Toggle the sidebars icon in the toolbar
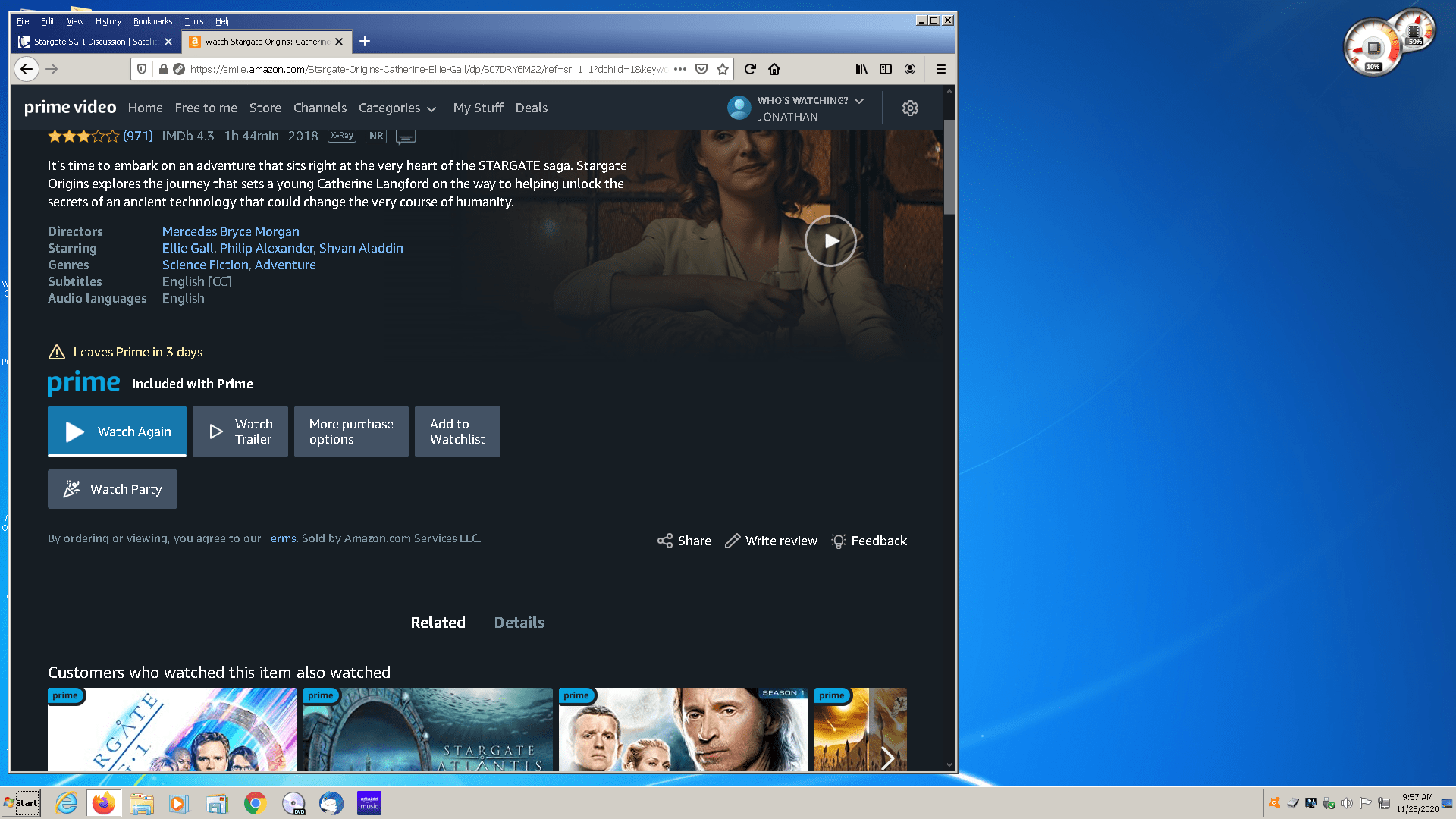Image resolution: width=1456 pixels, height=819 pixels. 886,69
